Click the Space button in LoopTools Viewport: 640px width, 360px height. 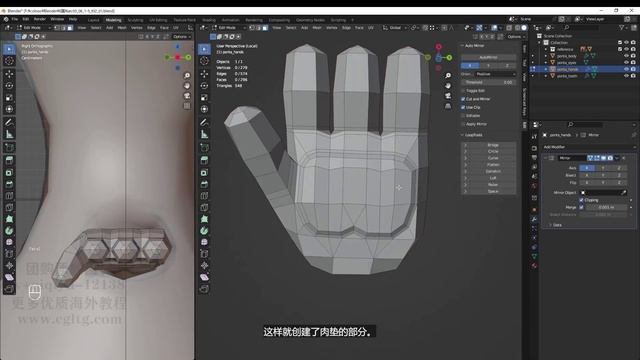tap(492, 191)
